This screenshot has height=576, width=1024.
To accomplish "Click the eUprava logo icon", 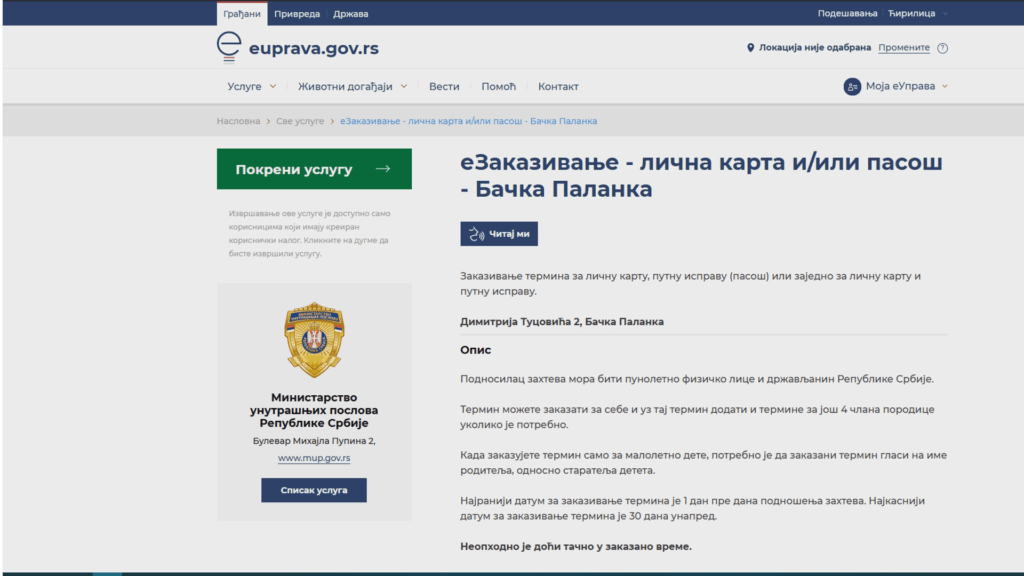I will coord(229,47).
